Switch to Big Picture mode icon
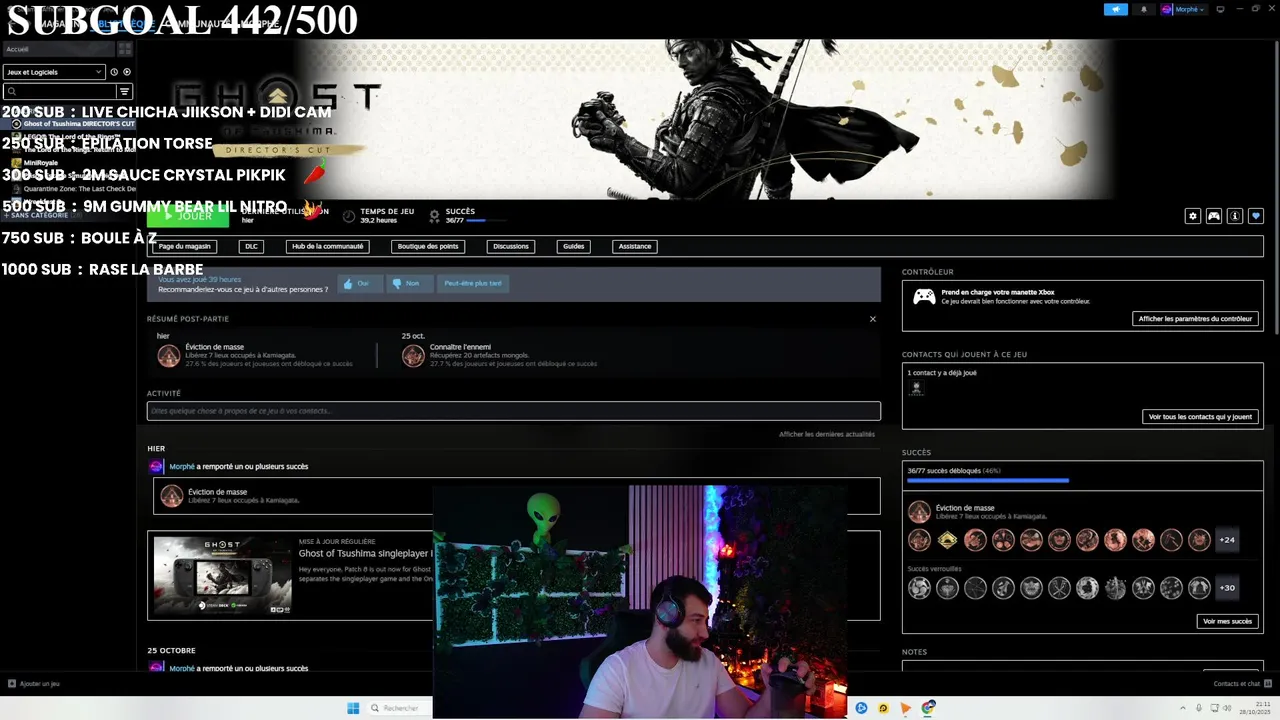 [1220, 9]
